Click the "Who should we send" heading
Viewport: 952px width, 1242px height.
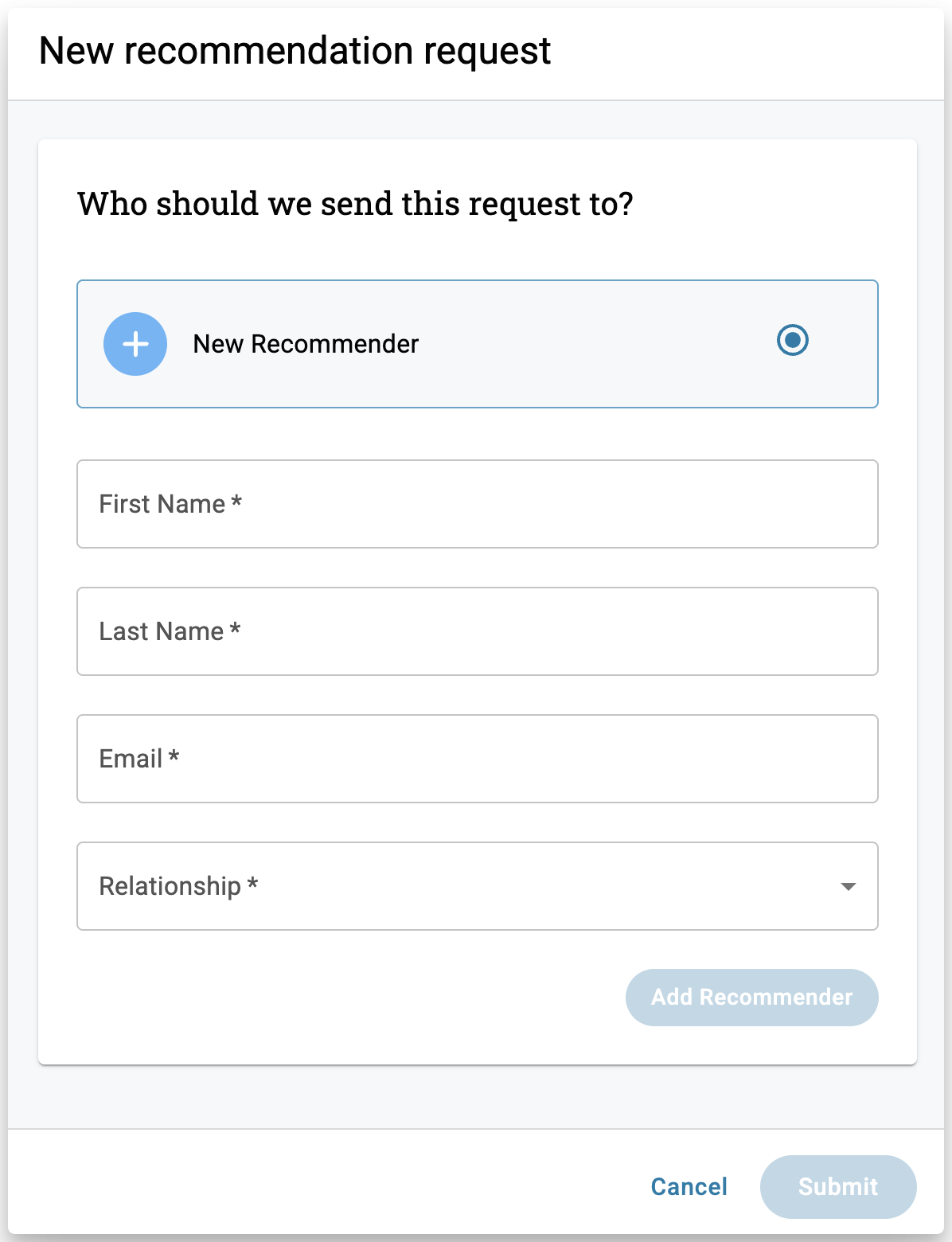click(355, 204)
